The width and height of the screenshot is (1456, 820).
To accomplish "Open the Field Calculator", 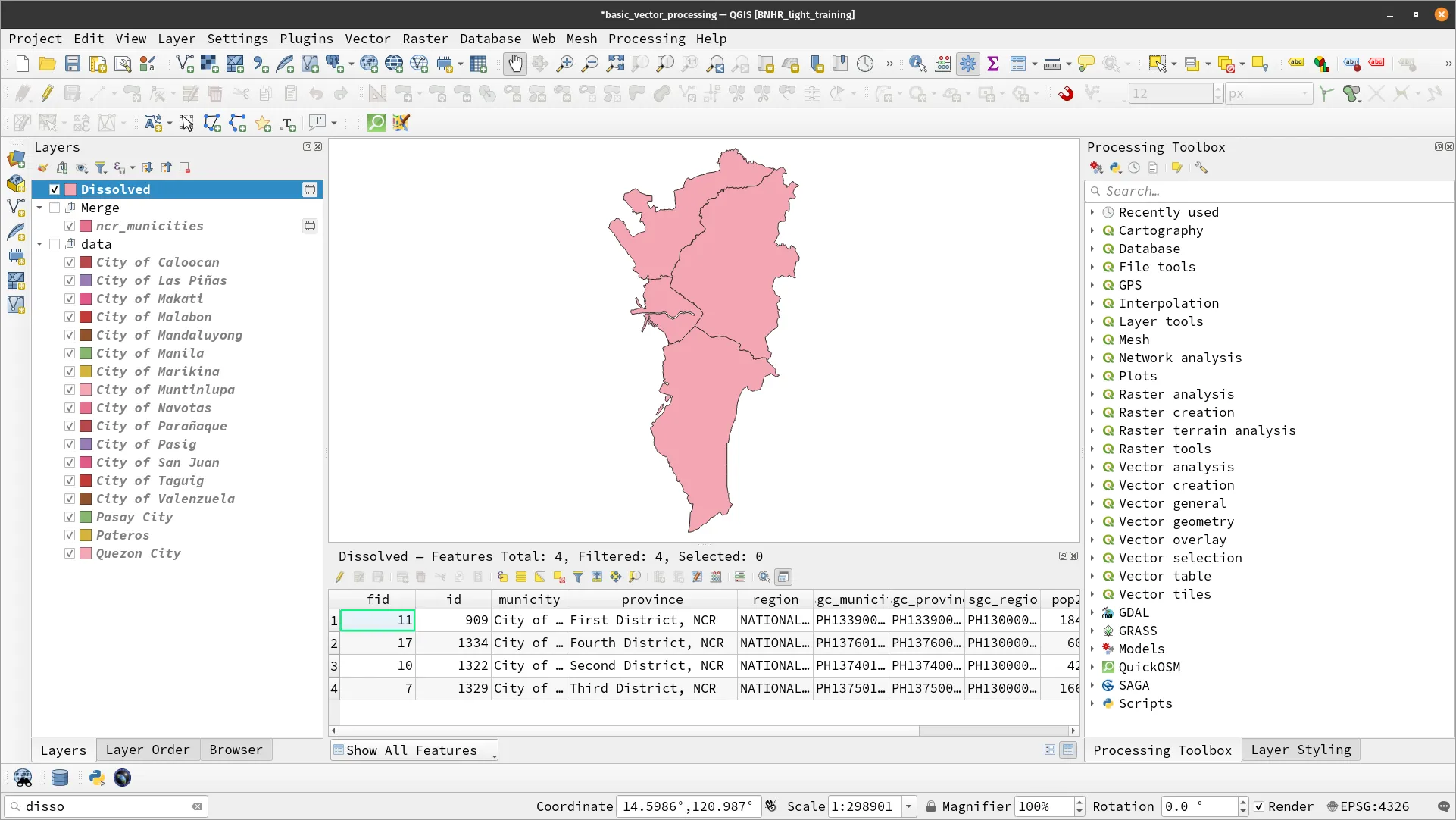I will click(942, 64).
